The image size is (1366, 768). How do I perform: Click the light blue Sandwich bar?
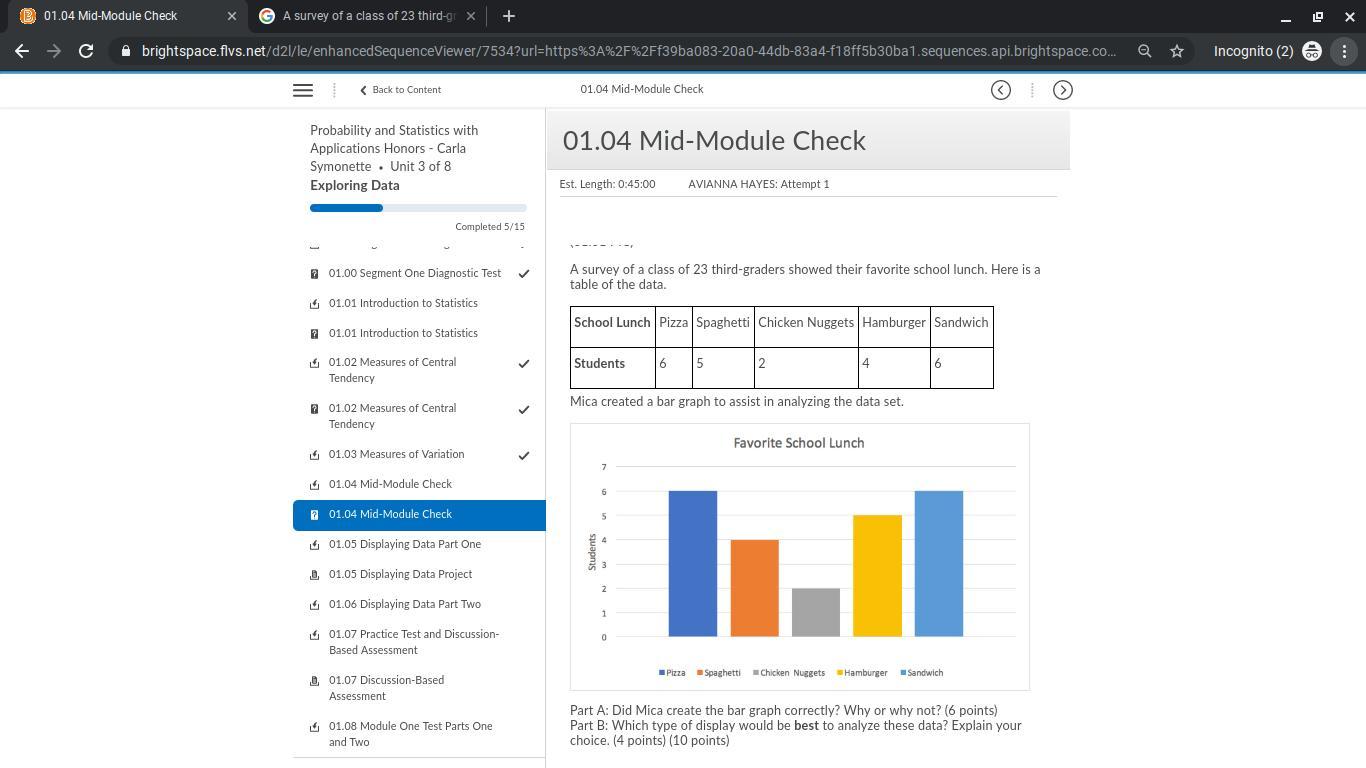point(939,564)
